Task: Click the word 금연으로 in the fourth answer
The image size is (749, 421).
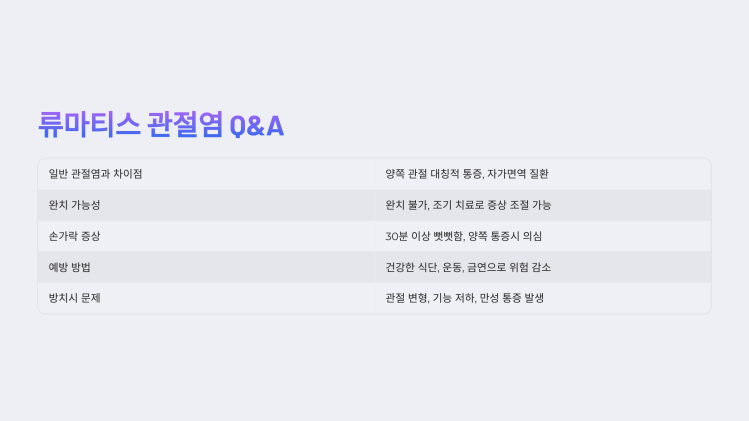Action: click(x=486, y=267)
